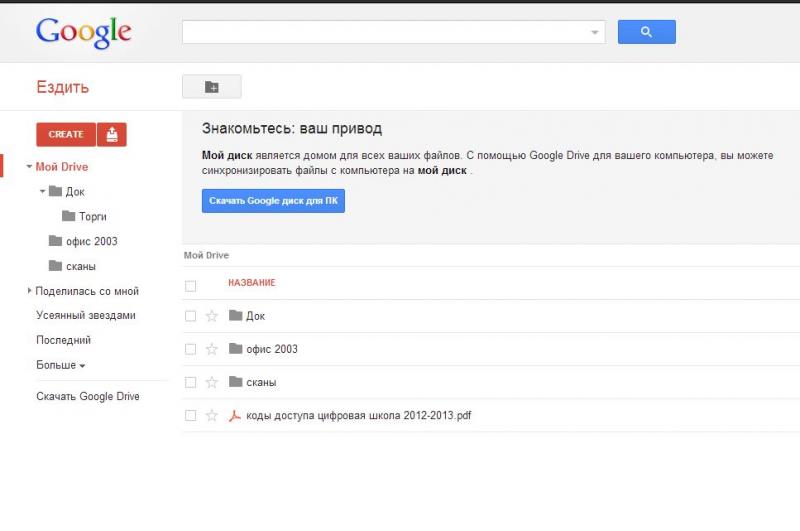This screenshot has width=800, height=531.
Task: Click the сканы folder icon in list
Action: pos(235,382)
